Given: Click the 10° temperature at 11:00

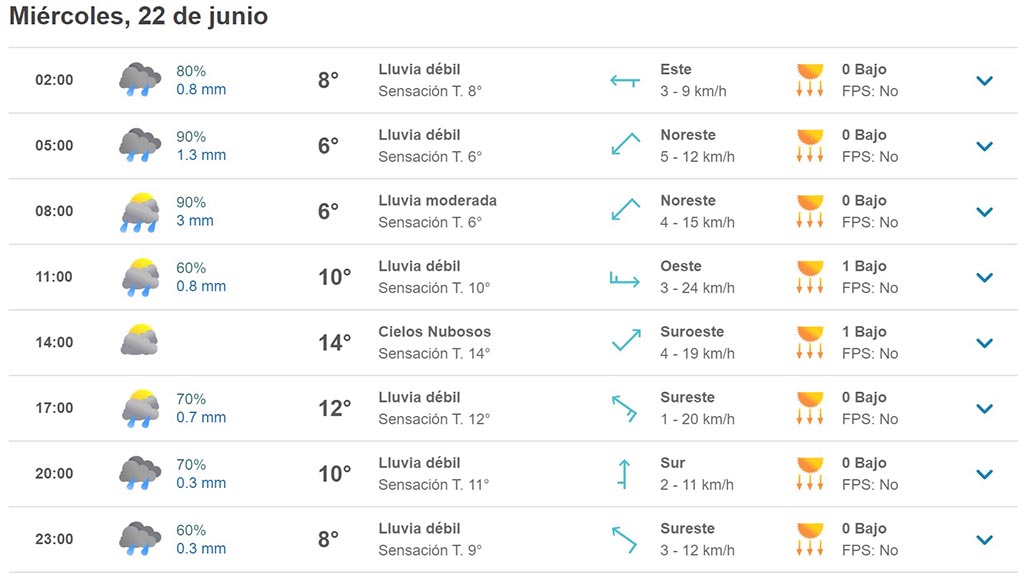Looking at the screenshot, I should (334, 277).
